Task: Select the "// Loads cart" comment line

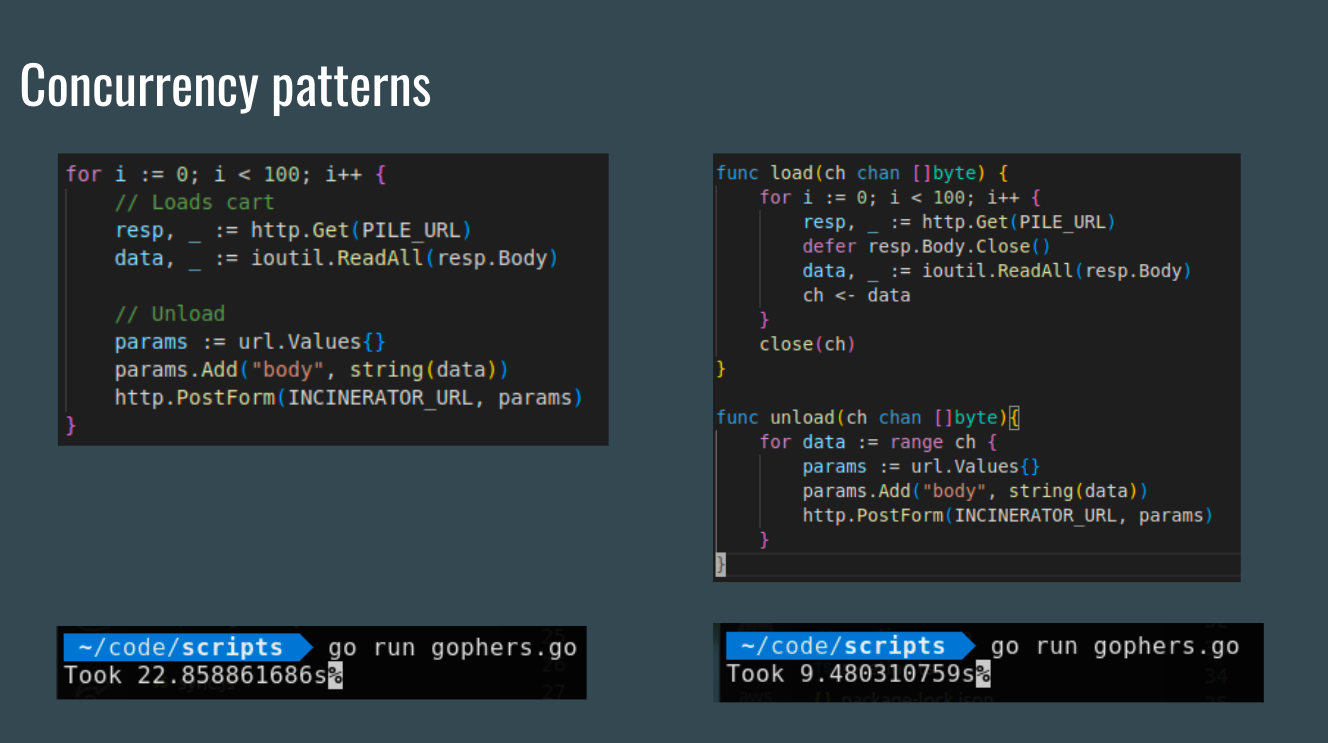Action: [194, 202]
